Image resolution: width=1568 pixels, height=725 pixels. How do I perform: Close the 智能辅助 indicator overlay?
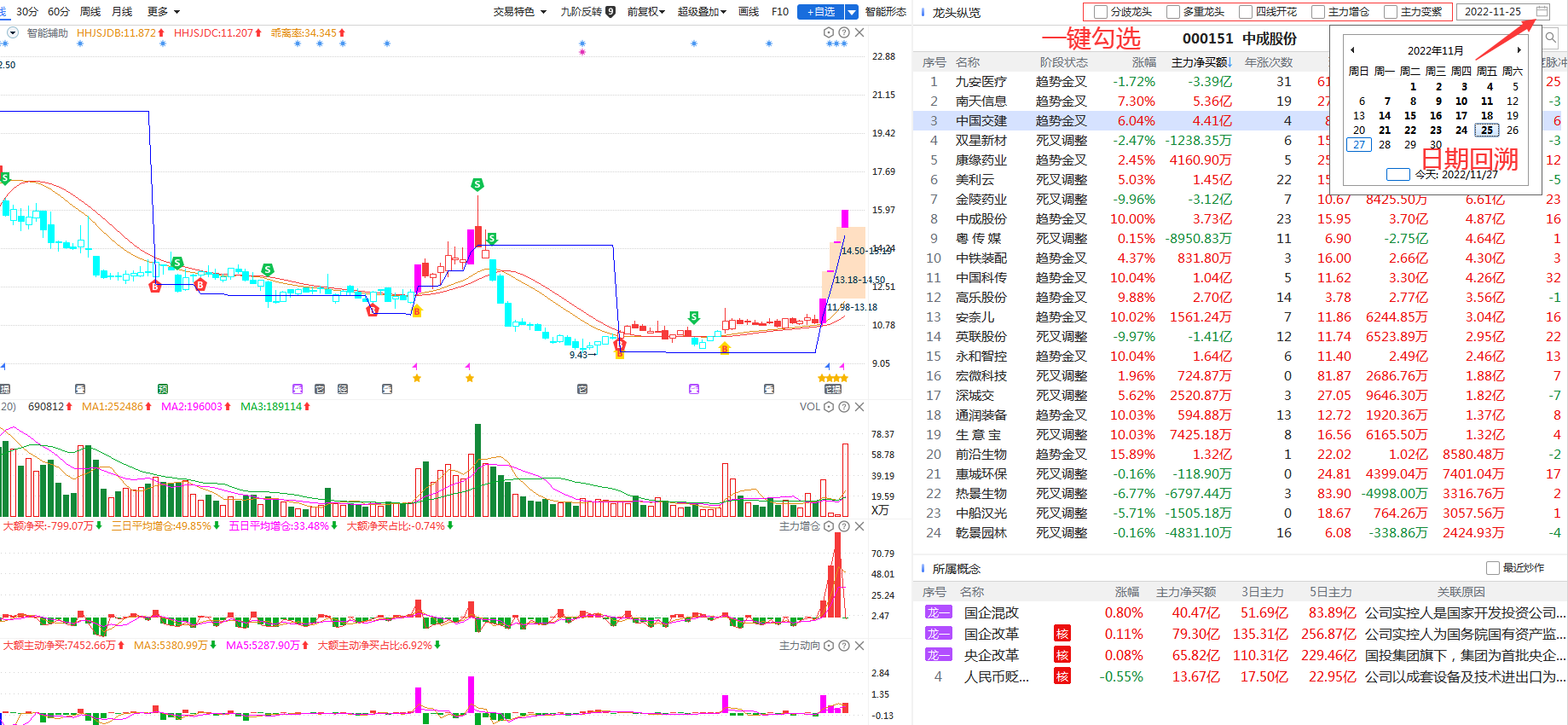coord(859,32)
